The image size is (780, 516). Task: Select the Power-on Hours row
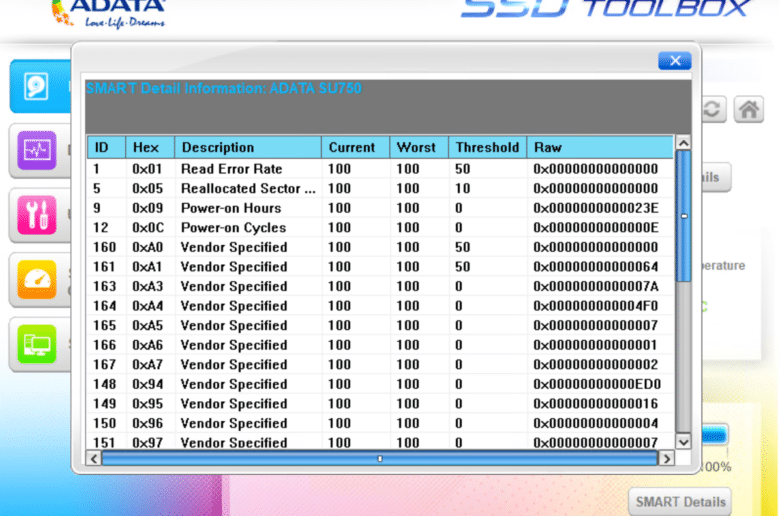tap(381, 207)
